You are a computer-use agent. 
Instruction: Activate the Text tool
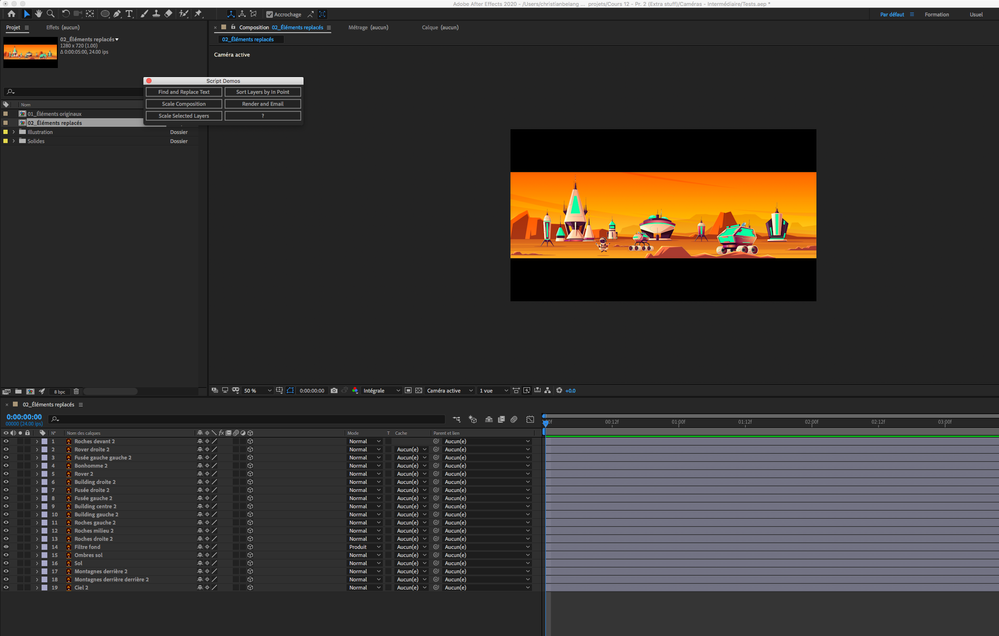tap(129, 14)
